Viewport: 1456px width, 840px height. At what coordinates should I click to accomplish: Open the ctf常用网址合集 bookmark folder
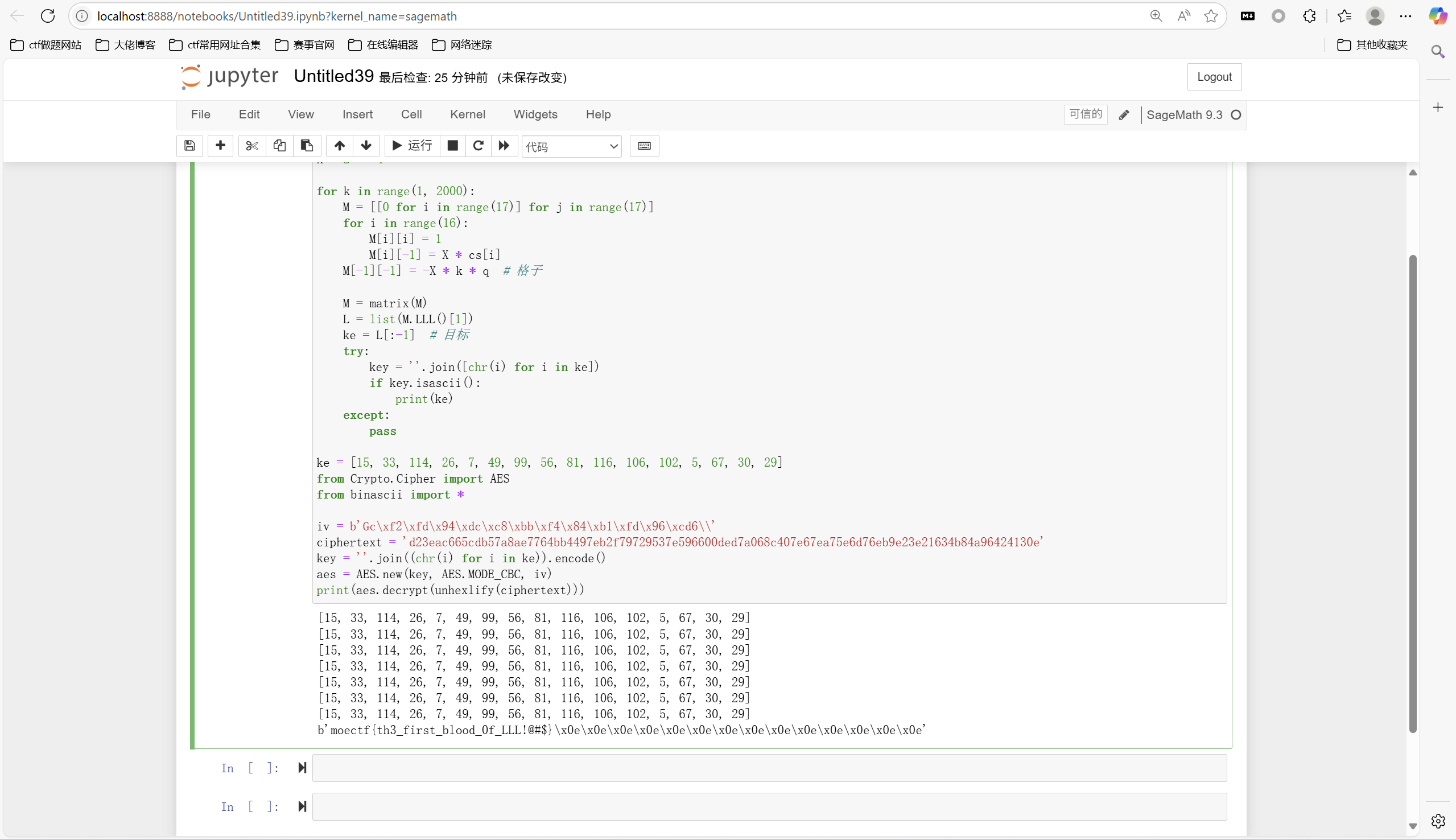click(215, 45)
